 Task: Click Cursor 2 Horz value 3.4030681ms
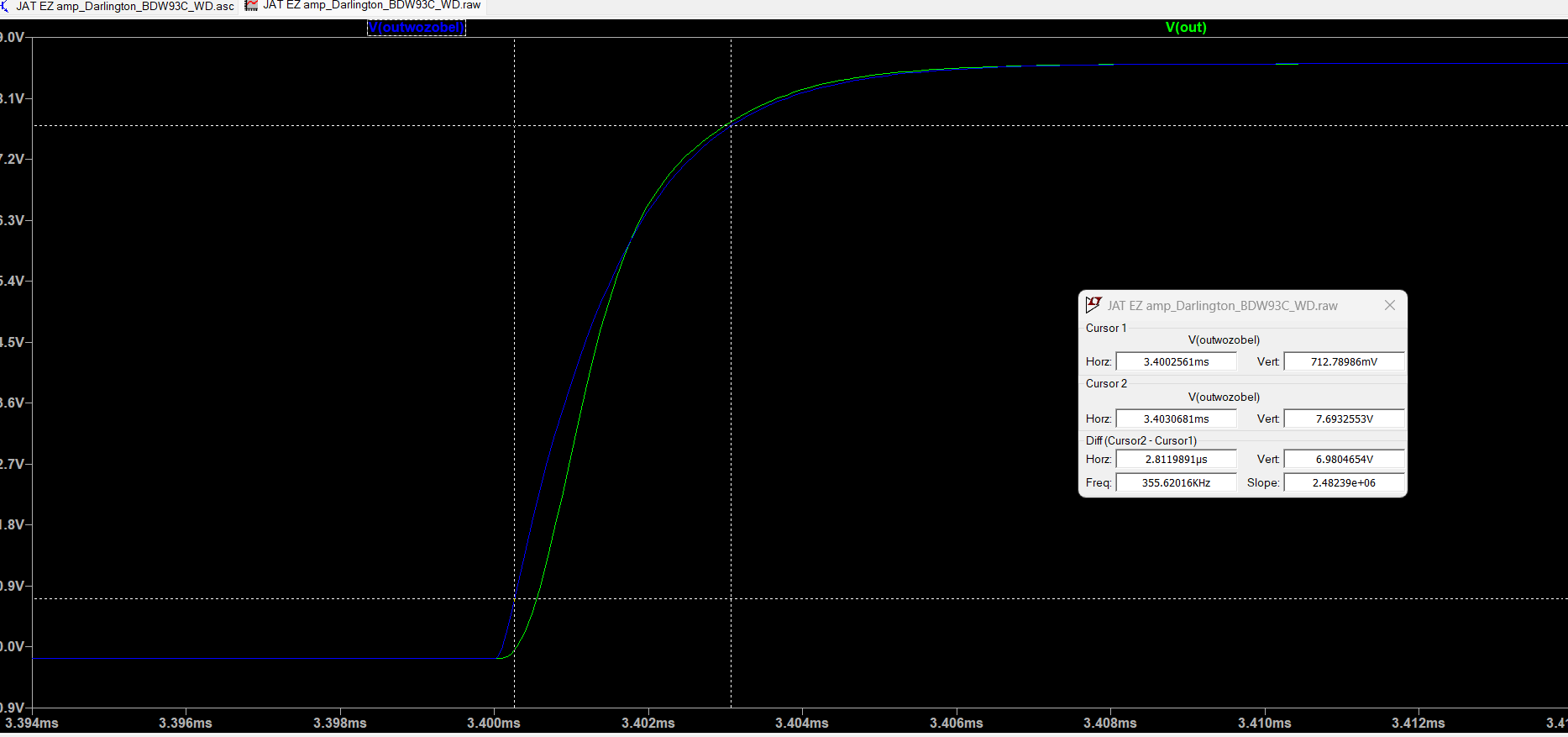coord(1176,419)
